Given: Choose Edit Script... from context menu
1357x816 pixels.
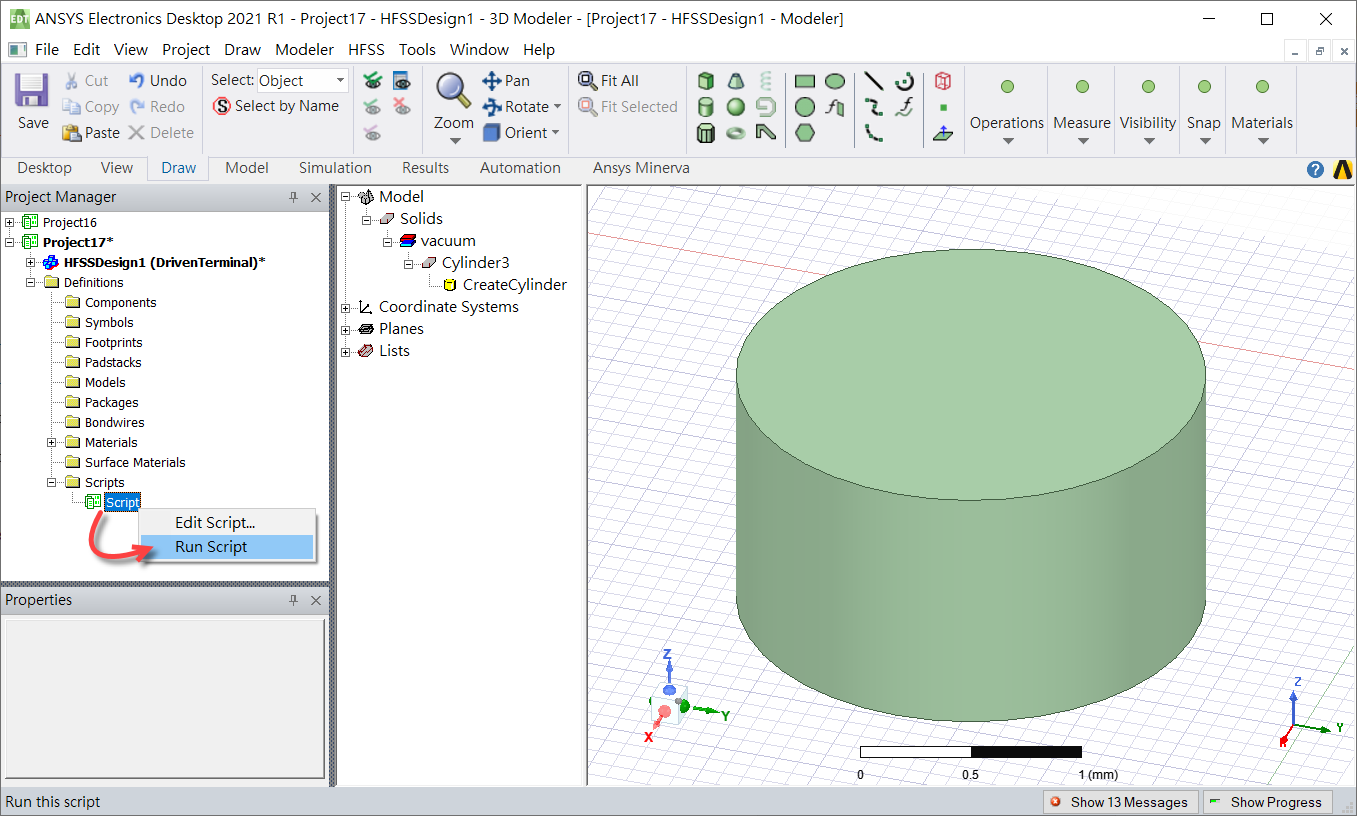Looking at the screenshot, I should tap(227, 522).
